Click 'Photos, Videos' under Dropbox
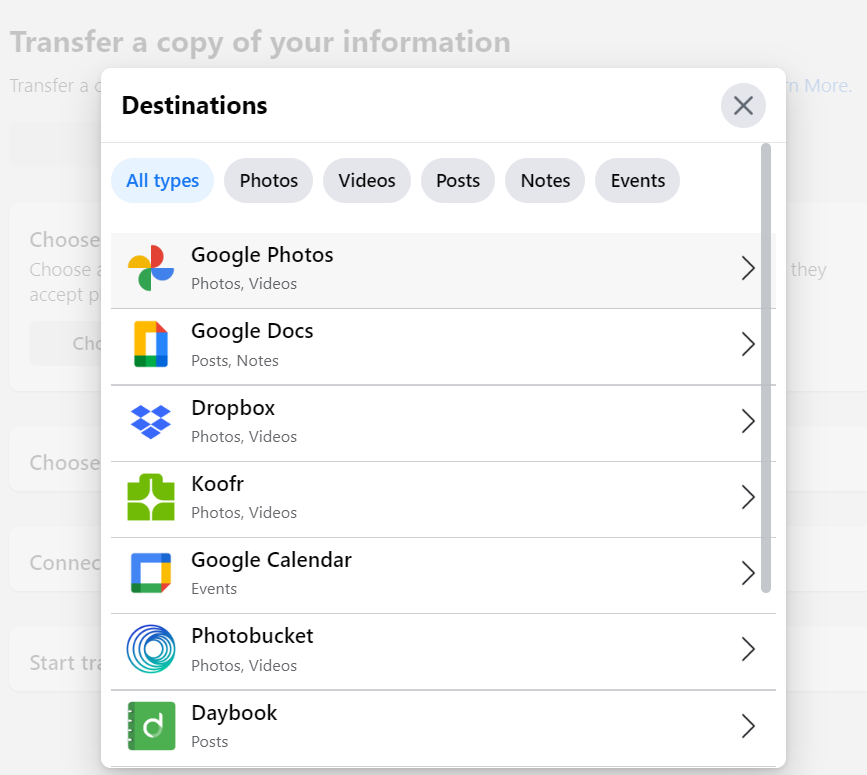Viewport: 867px width, 775px height. coord(244,437)
